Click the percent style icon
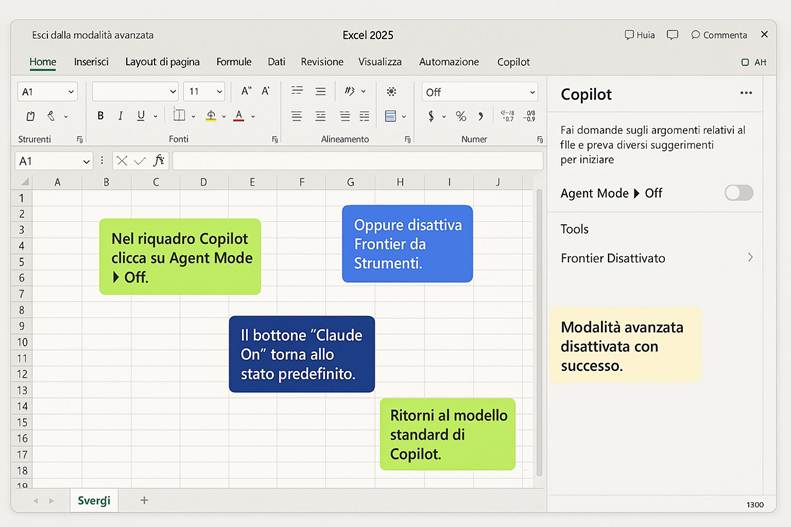Image resolution: width=791 pixels, height=527 pixels. pyautogui.click(x=461, y=116)
